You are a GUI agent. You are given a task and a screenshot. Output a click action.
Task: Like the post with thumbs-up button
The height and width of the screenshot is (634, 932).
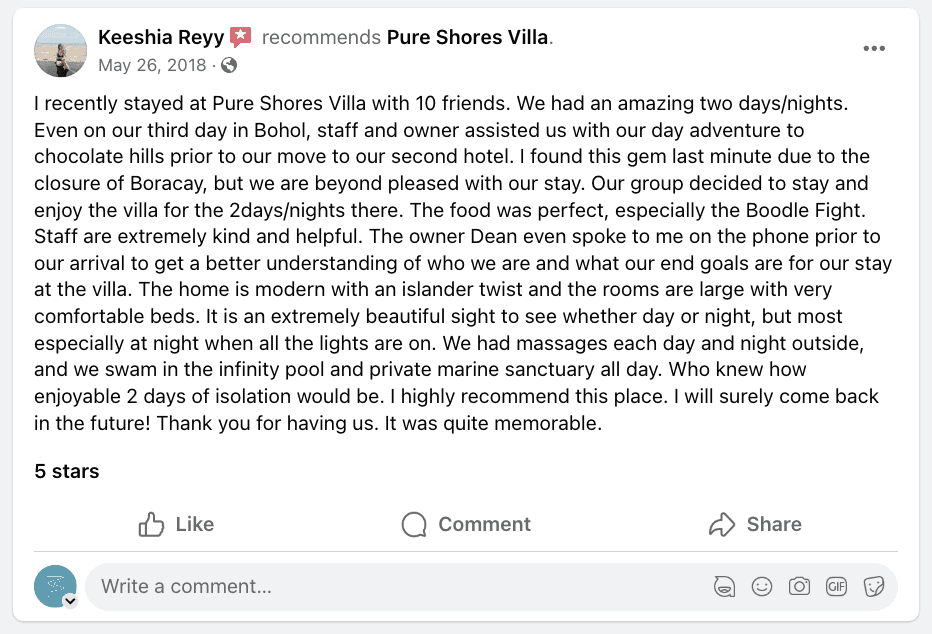pos(177,524)
